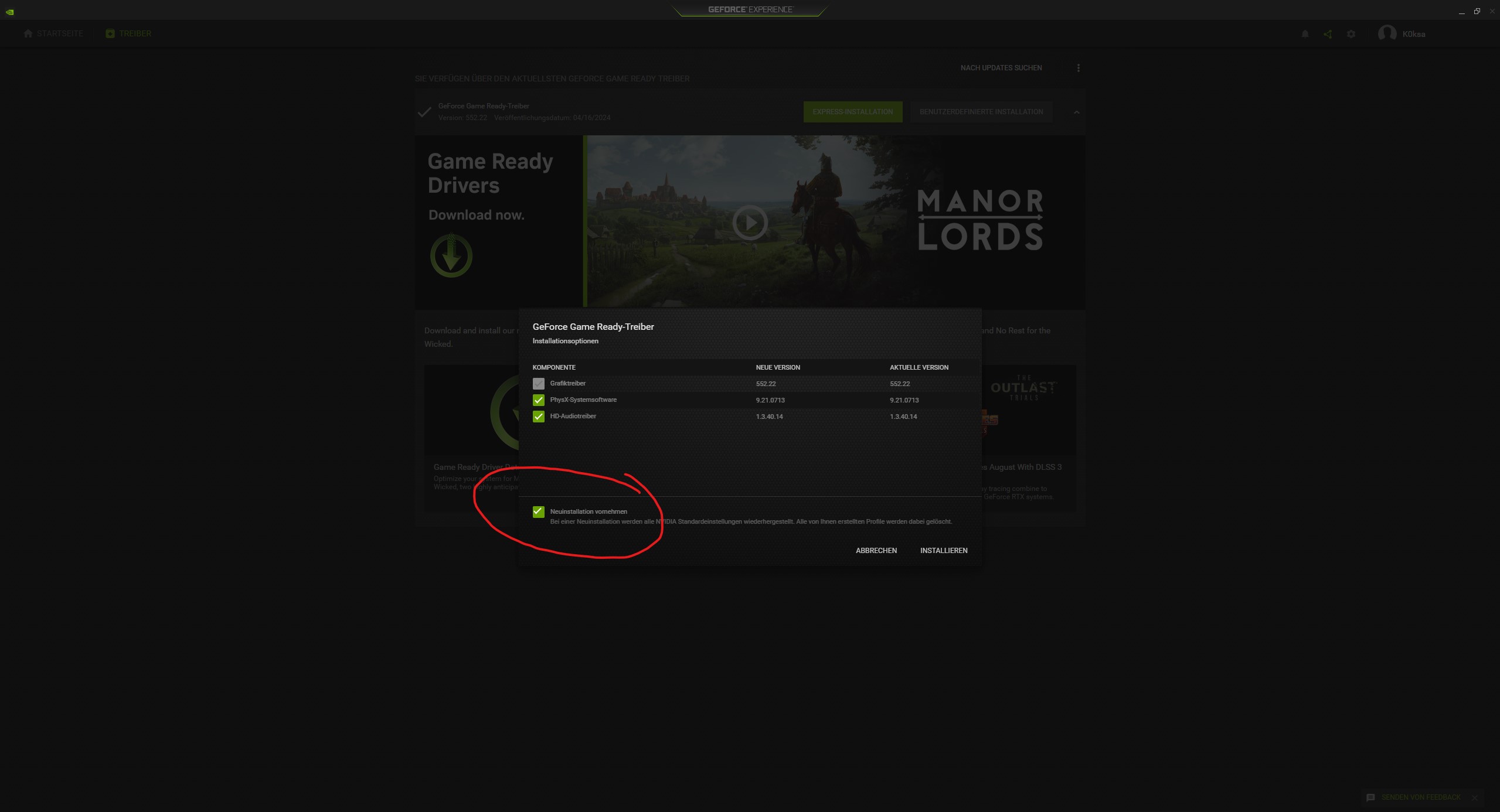1500x812 pixels.
Task: Click the Game Ready Drivers headline
Action: [490, 173]
